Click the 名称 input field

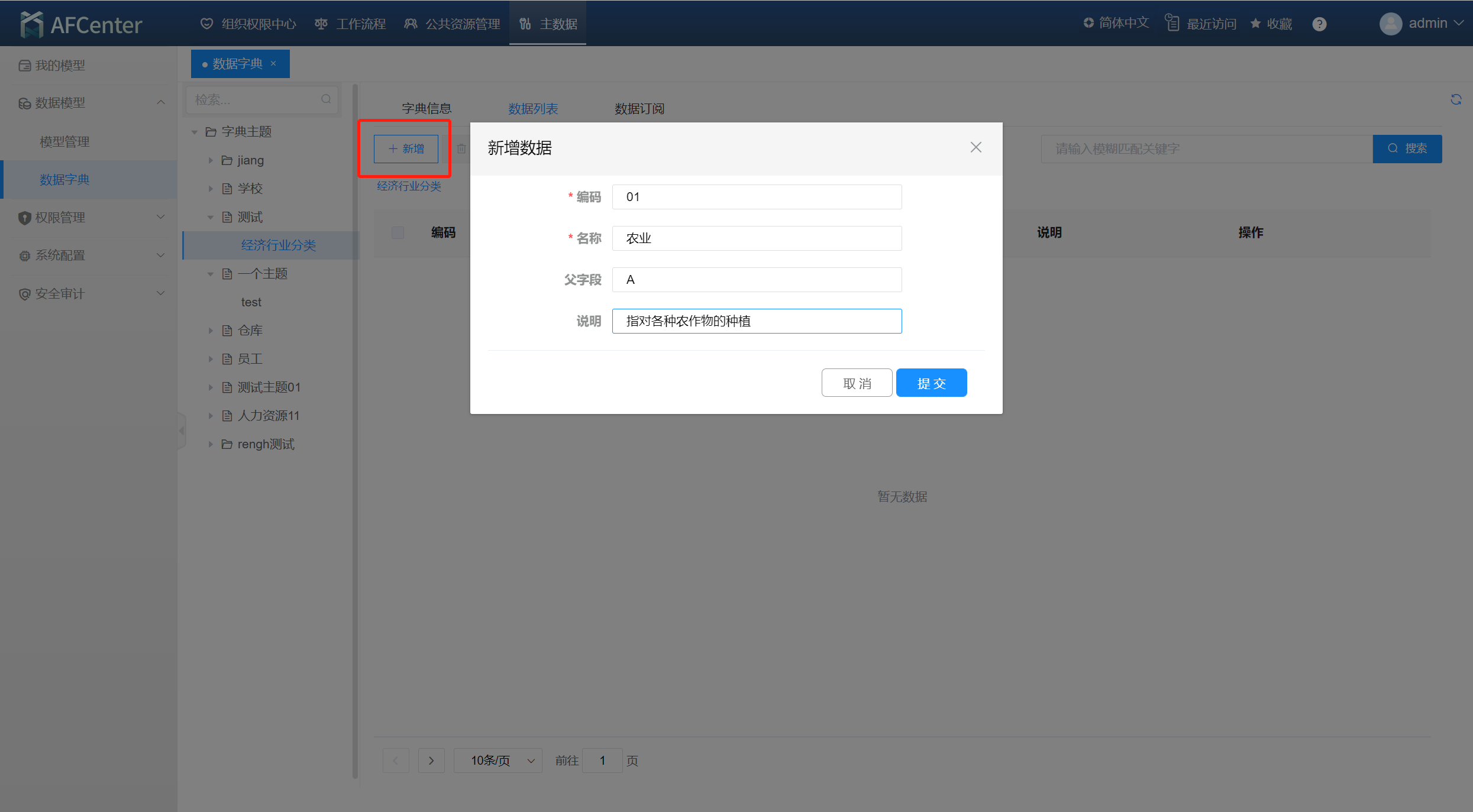coord(757,238)
